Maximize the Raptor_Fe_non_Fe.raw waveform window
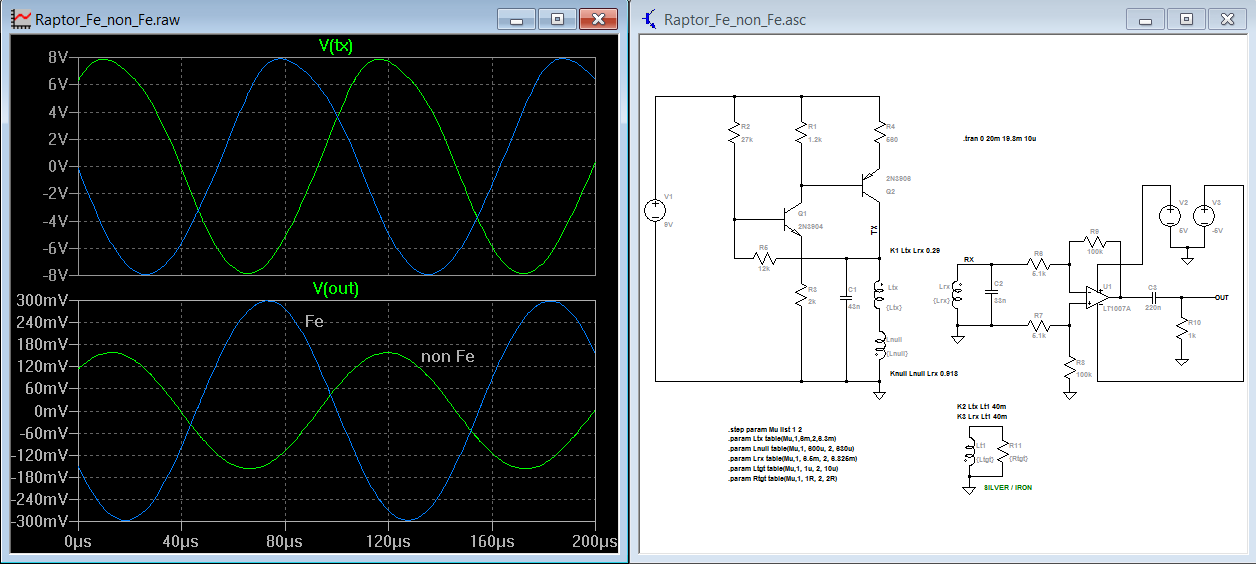Image resolution: width=1256 pixels, height=564 pixels. pos(558,19)
